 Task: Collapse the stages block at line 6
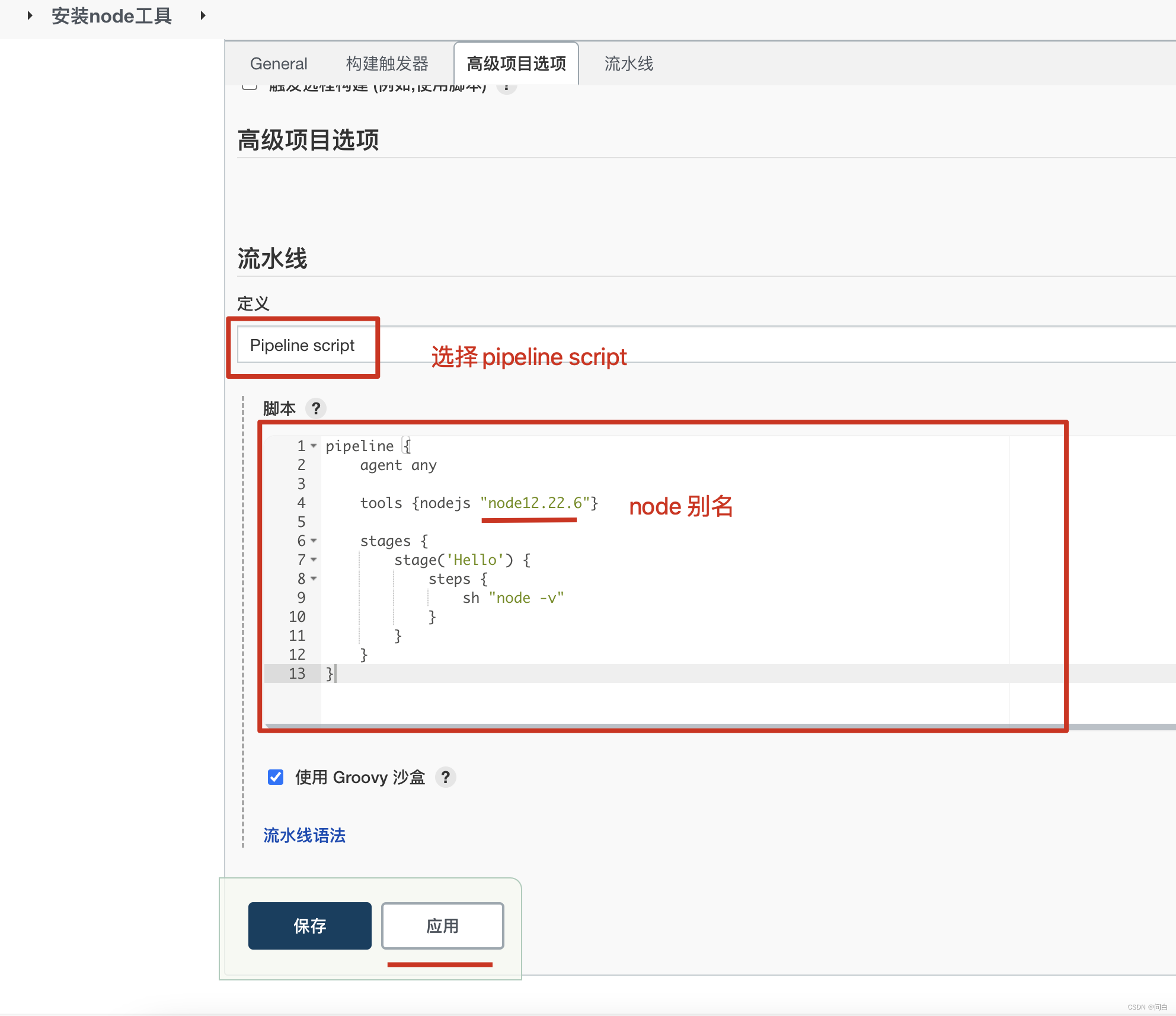tap(313, 541)
